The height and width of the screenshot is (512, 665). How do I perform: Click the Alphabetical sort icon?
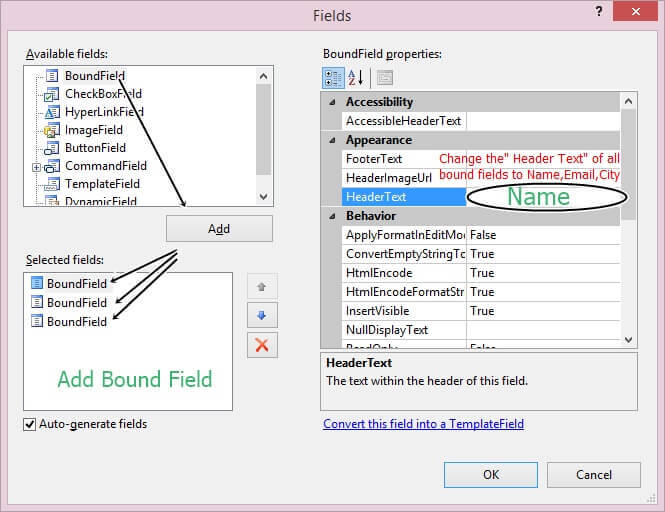pyautogui.click(x=356, y=77)
